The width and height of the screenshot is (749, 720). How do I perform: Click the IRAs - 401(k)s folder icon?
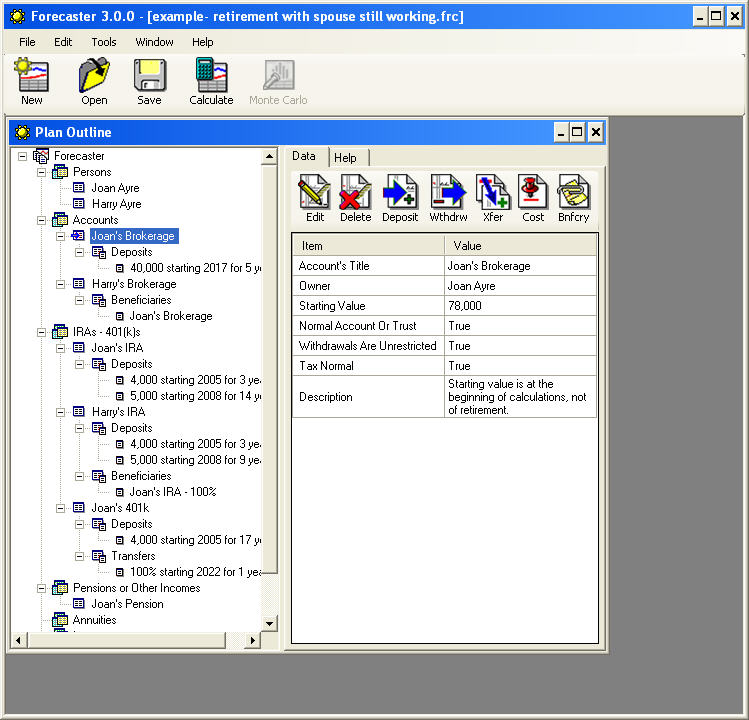[60, 332]
